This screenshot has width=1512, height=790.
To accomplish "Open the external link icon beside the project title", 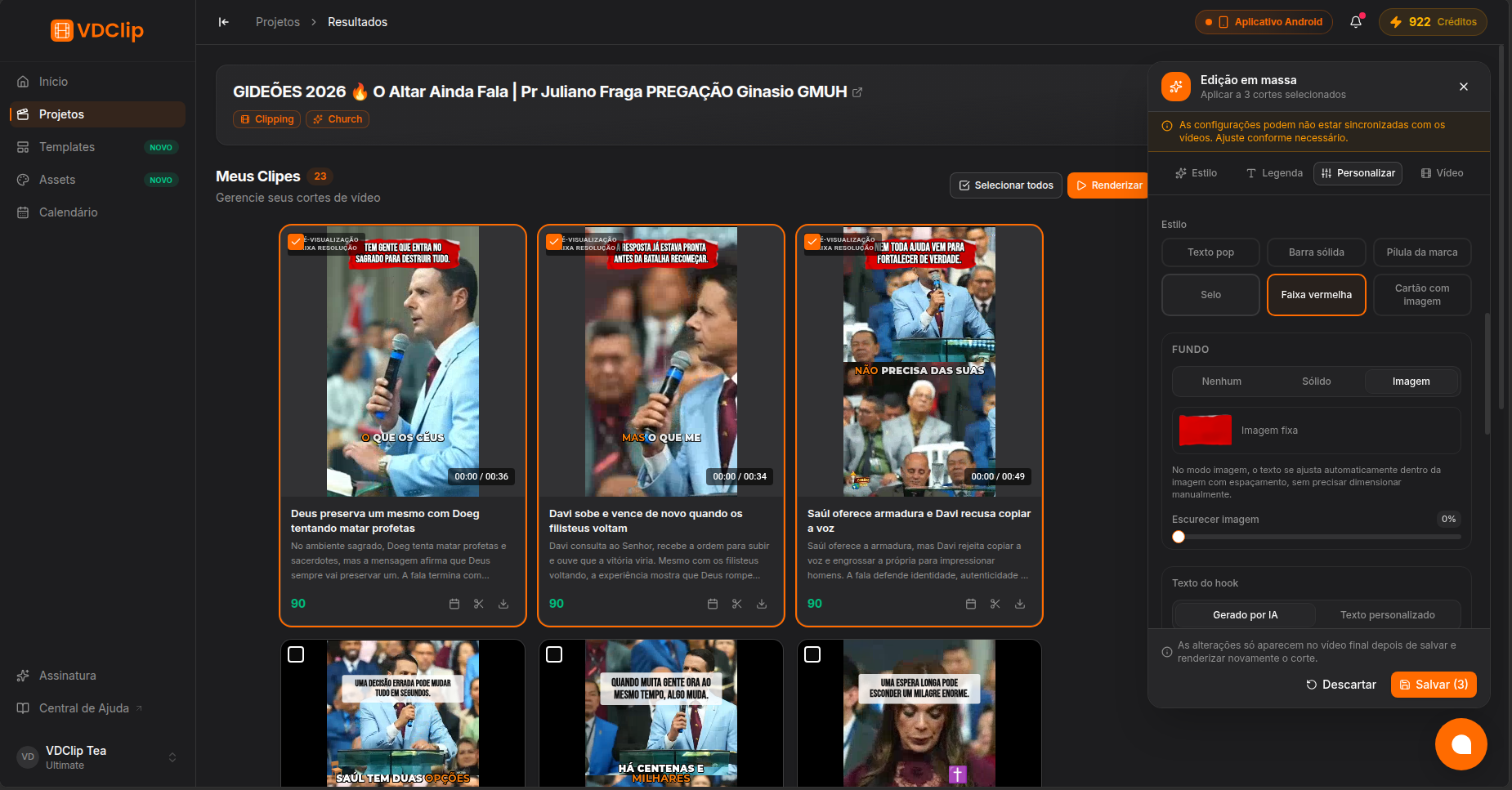I will 857,92.
